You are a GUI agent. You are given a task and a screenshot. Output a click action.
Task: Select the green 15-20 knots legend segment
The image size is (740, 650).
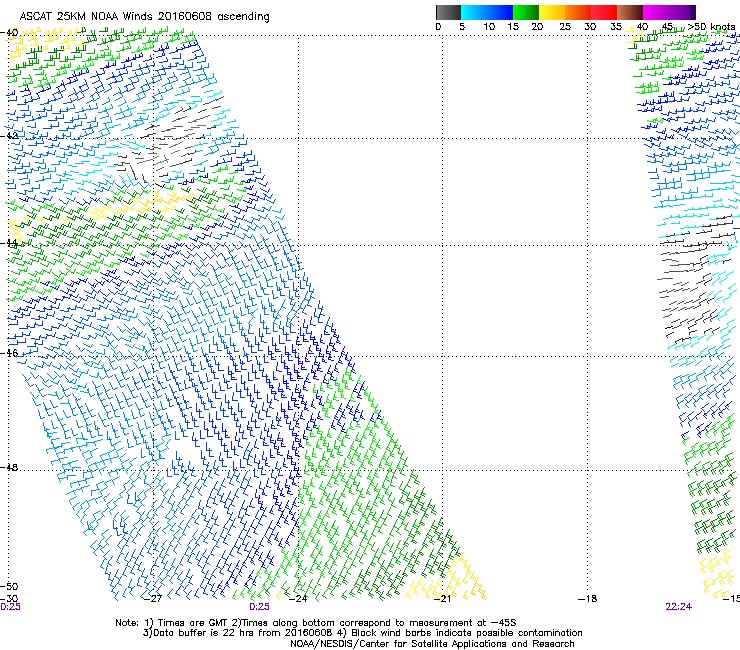[x=526, y=12]
